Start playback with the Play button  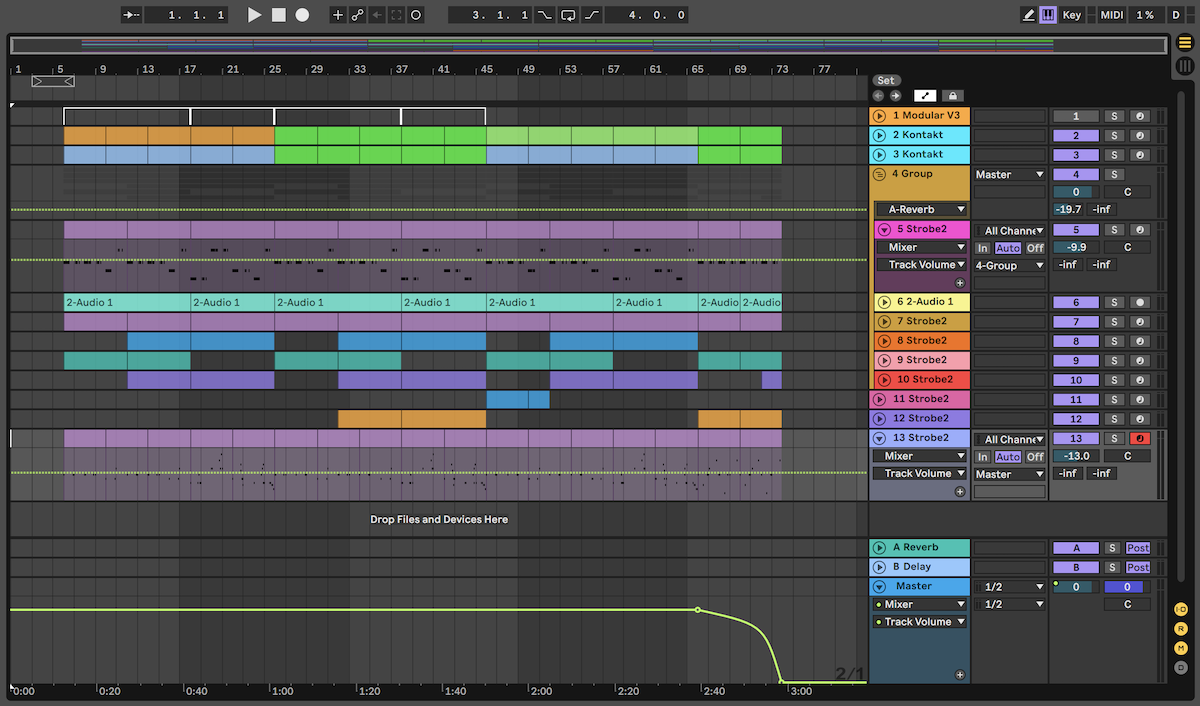pos(254,15)
